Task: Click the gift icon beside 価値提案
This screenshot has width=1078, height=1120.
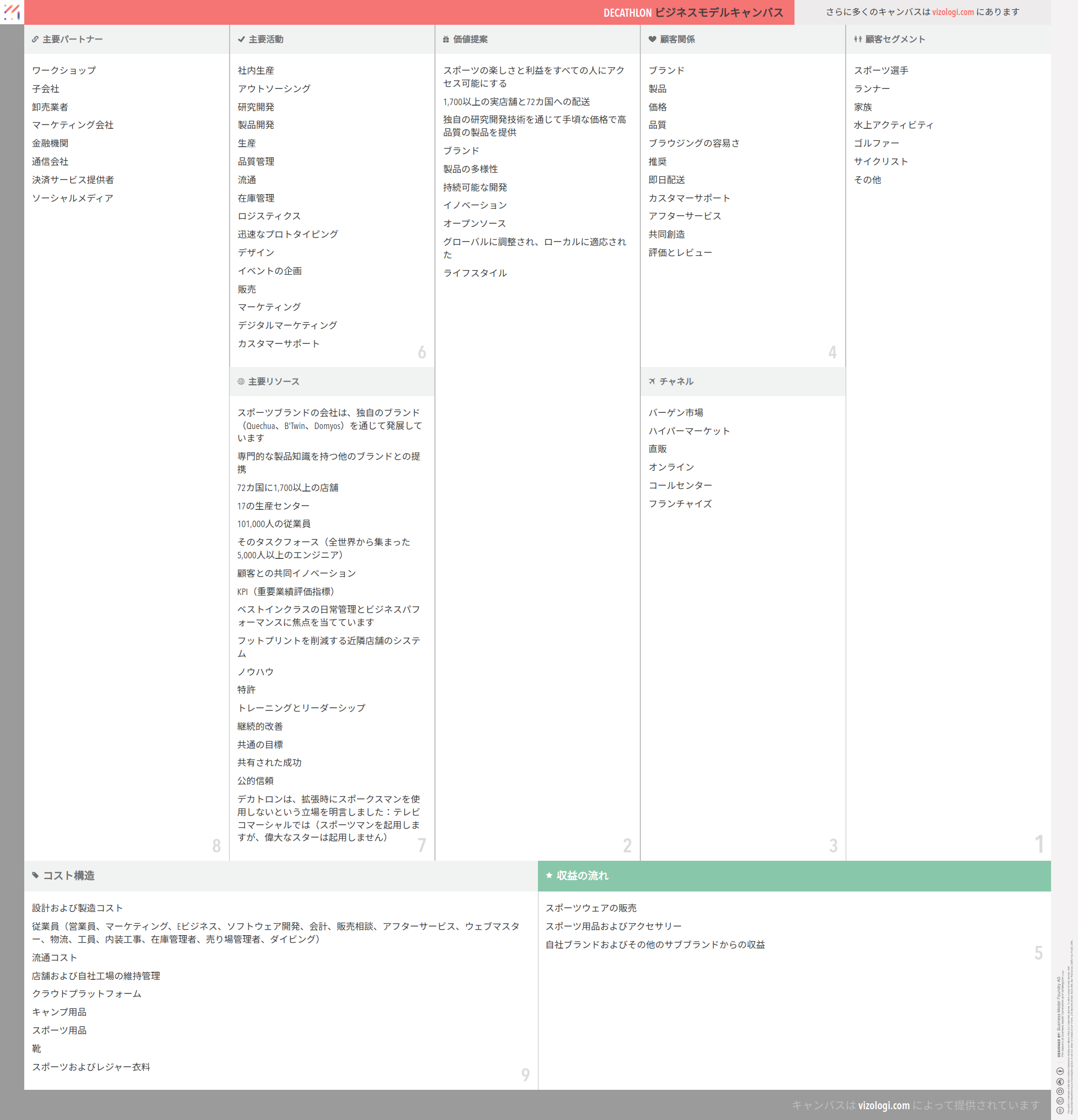Action: (x=446, y=39)
